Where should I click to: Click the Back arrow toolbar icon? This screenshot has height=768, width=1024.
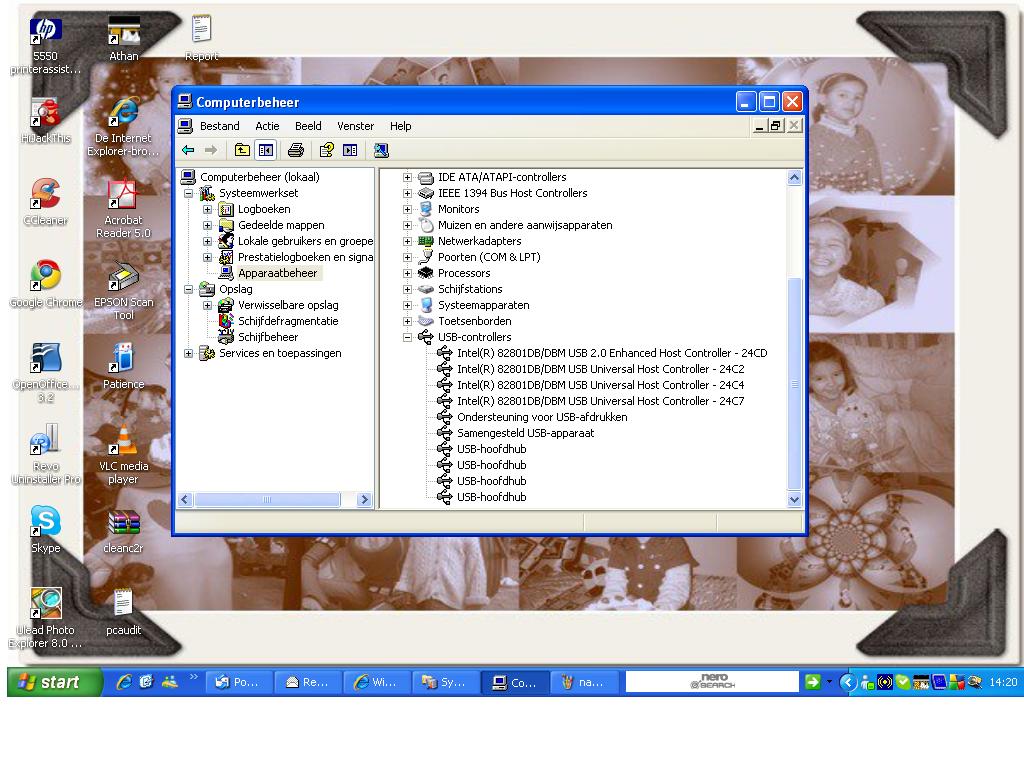[x=188, y=150]
